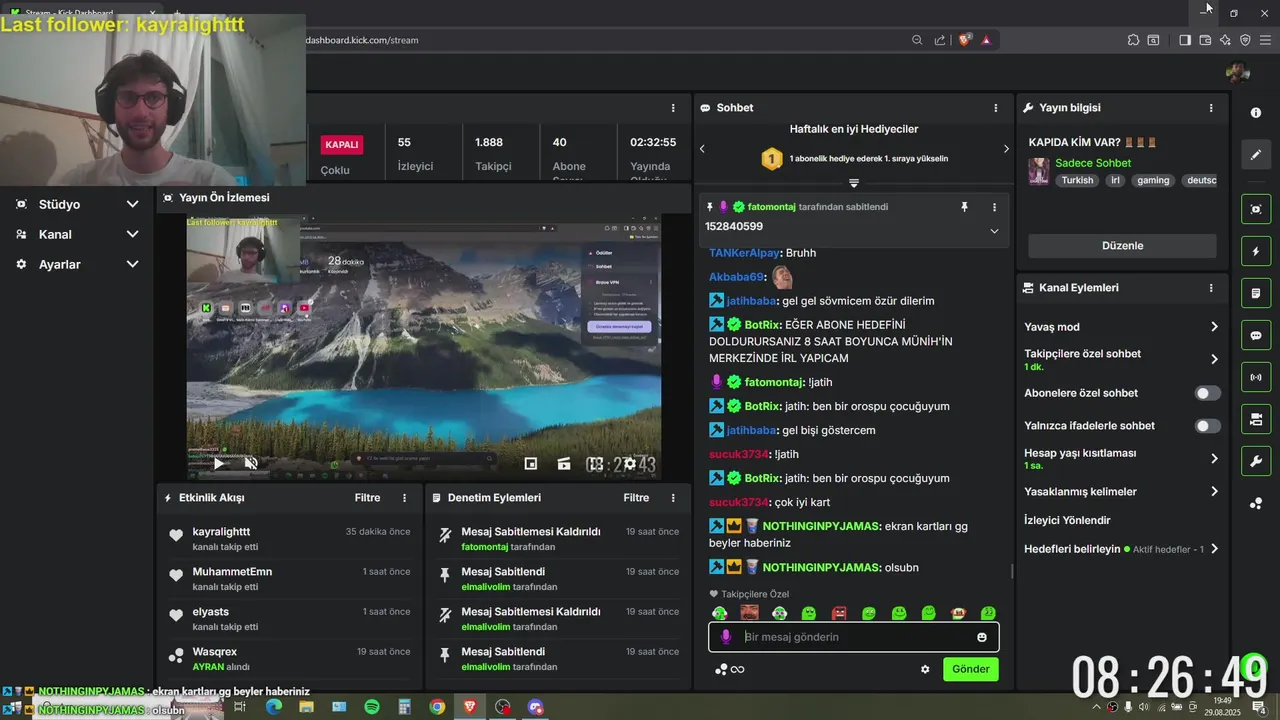
Task: Open Denetim Eylemleri panel options menu
Action: point(673,498)
